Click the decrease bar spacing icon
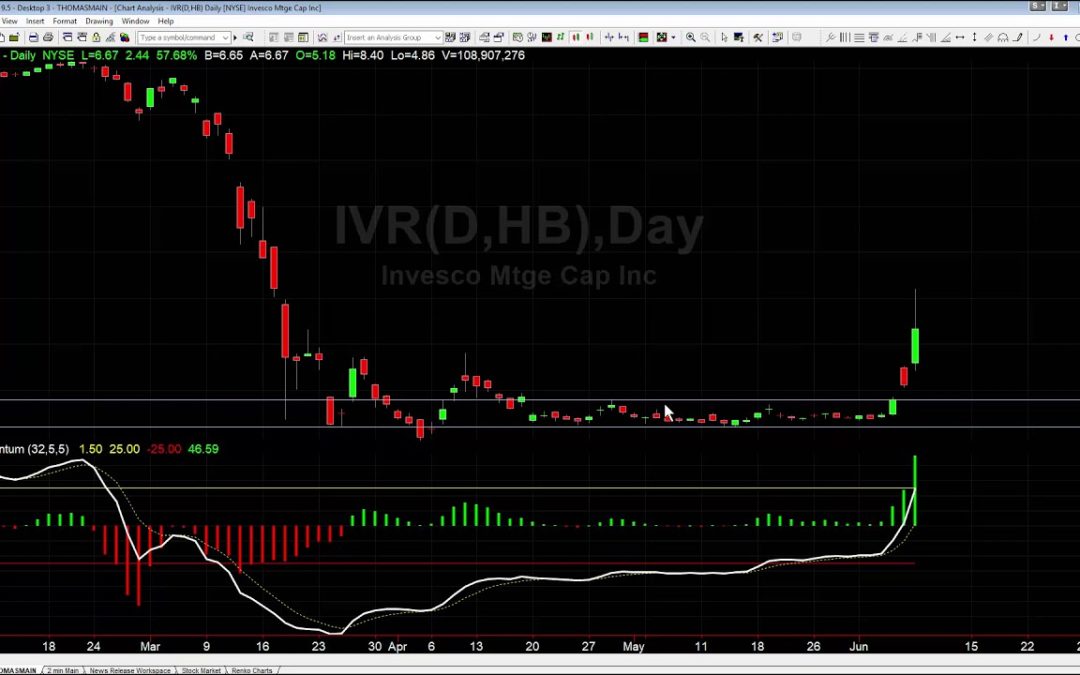The width and height of the screenshot is (1080, 675). pos(609,37)
